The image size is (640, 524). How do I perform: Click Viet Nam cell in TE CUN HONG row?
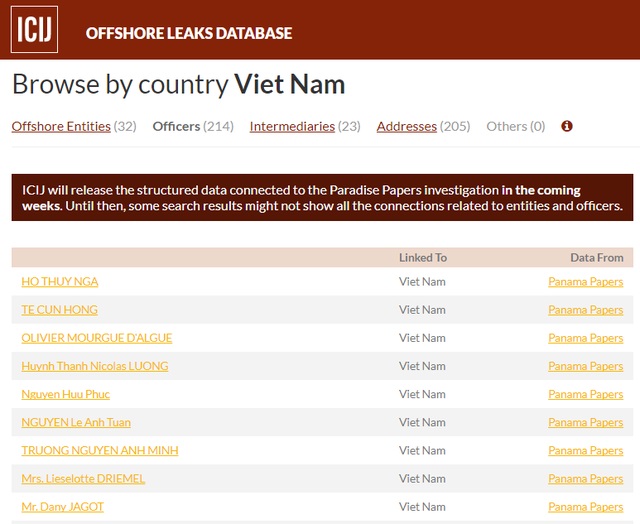point(422,310)
